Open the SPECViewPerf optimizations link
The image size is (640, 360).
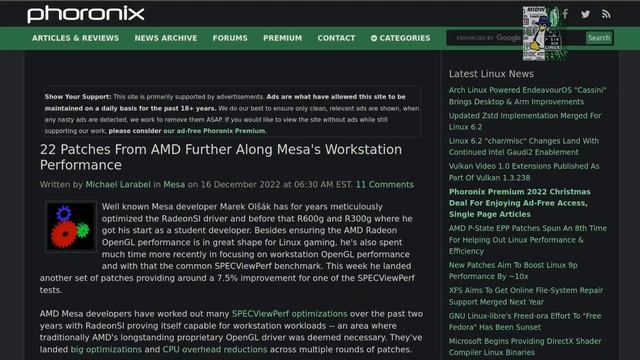[289, 314]
